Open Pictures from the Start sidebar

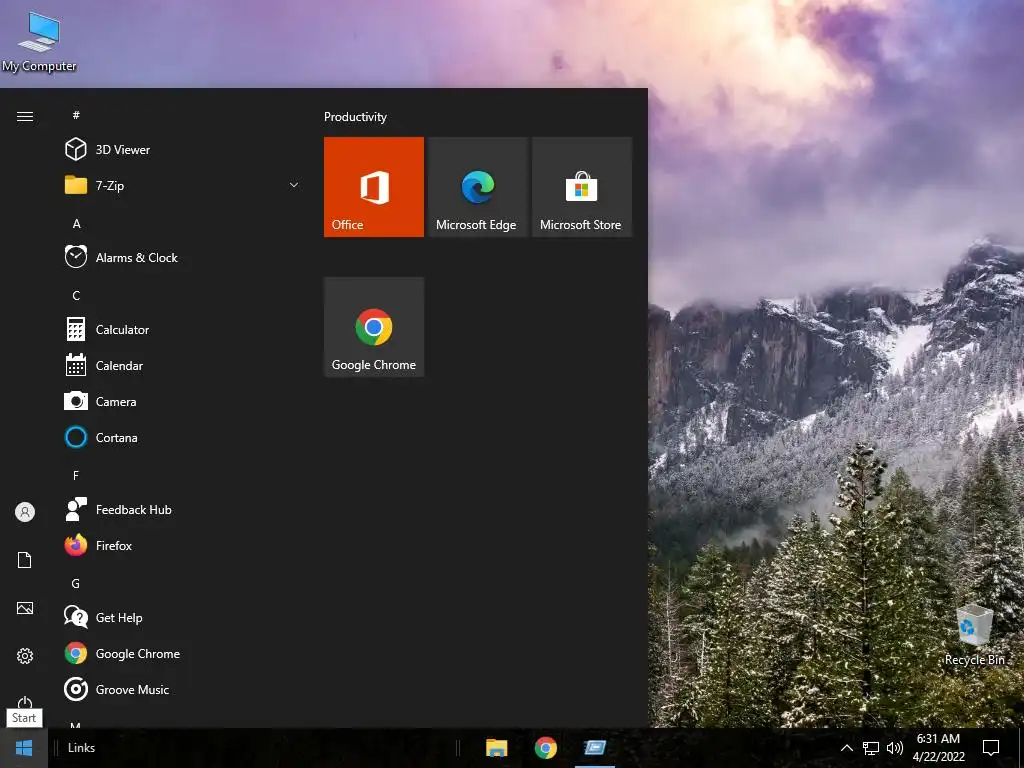[25, 608]
